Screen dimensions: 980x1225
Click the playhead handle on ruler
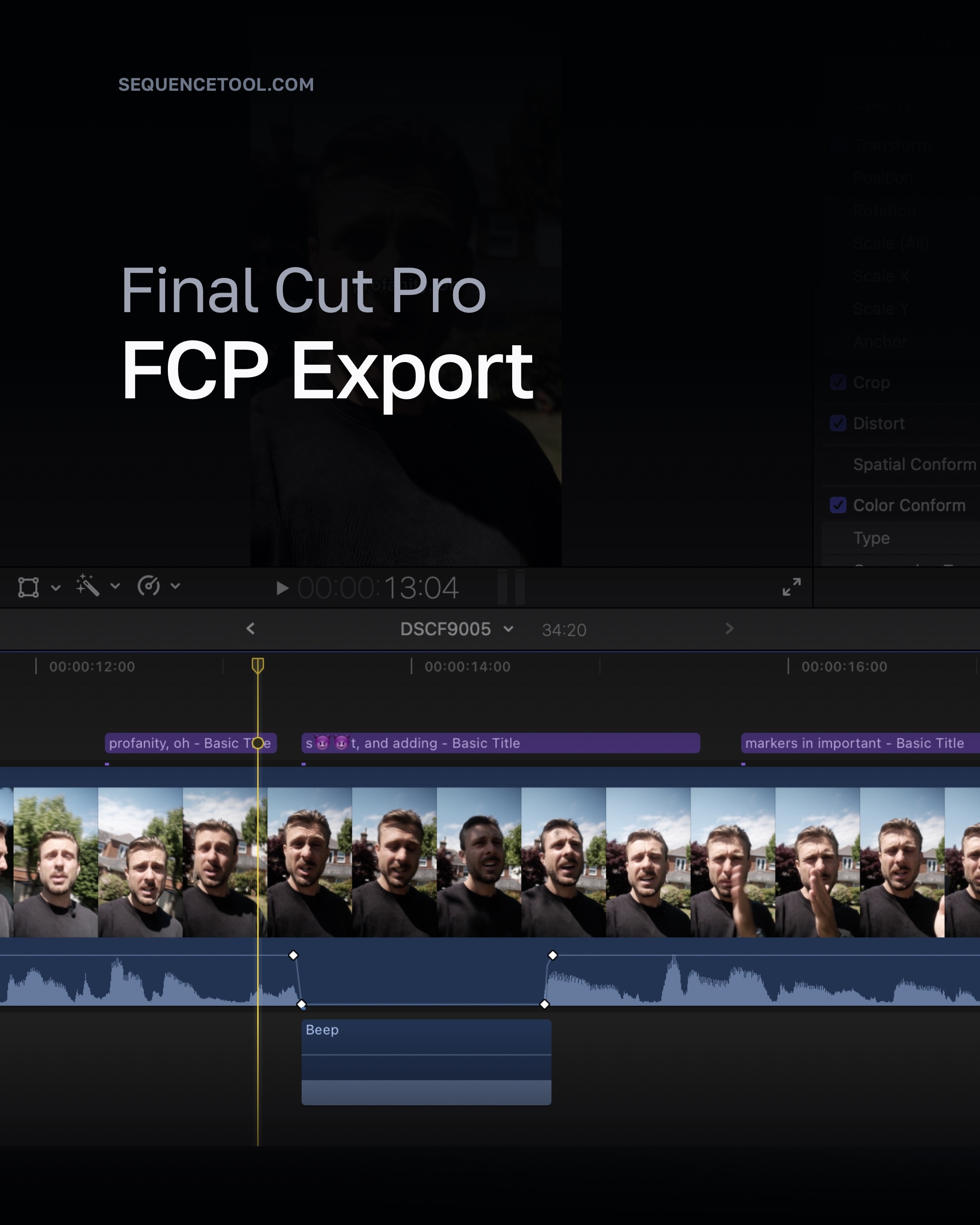coord(258,665)
